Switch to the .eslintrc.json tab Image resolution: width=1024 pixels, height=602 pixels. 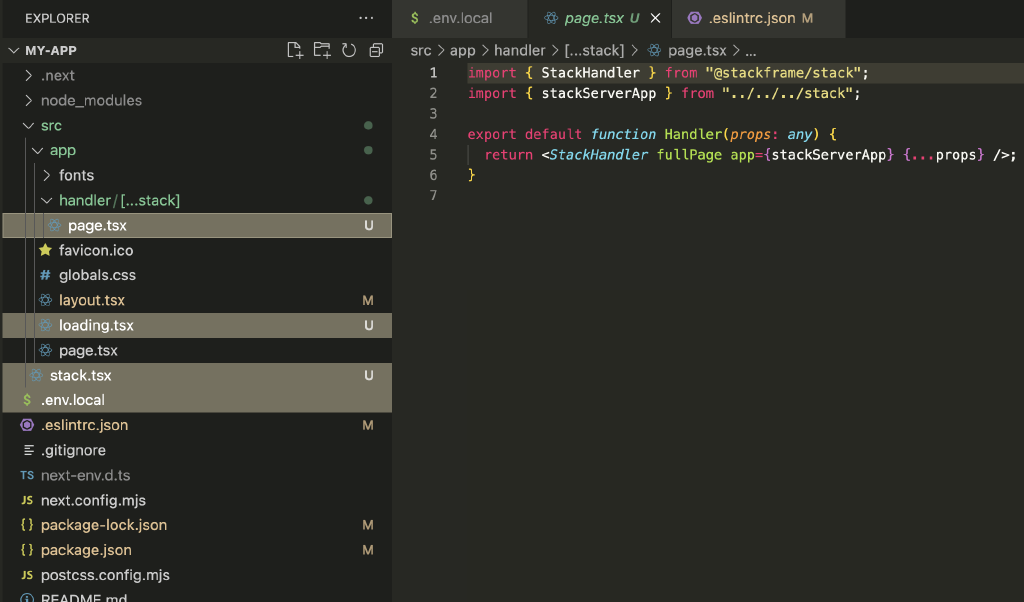point(750,18)
